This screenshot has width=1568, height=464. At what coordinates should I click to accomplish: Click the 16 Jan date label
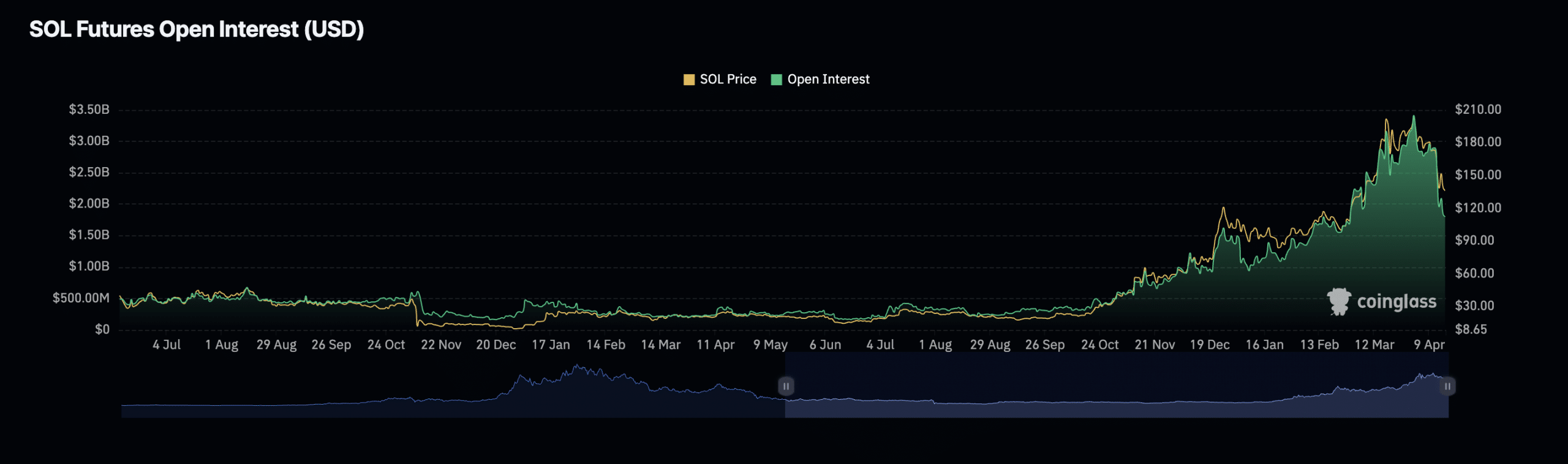pyautogui.click(x=1265, y=345)
